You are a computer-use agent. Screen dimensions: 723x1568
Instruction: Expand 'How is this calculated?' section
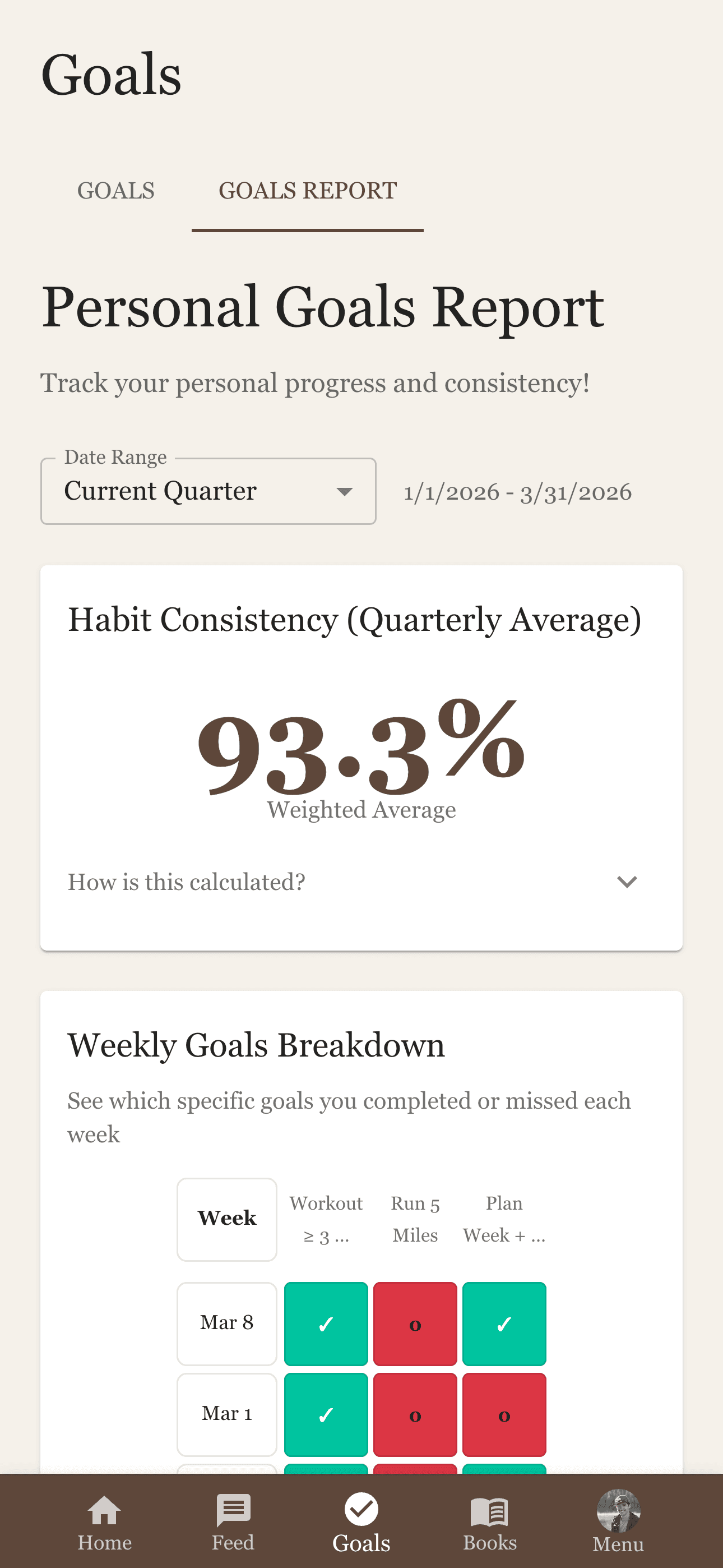pyautogui.click(x=628, y=882)
